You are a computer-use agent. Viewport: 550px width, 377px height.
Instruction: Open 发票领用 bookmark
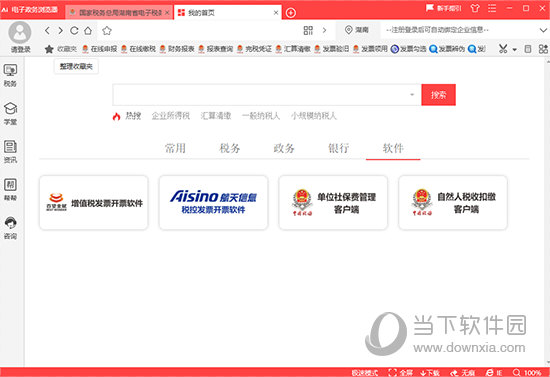coord(370,49)
